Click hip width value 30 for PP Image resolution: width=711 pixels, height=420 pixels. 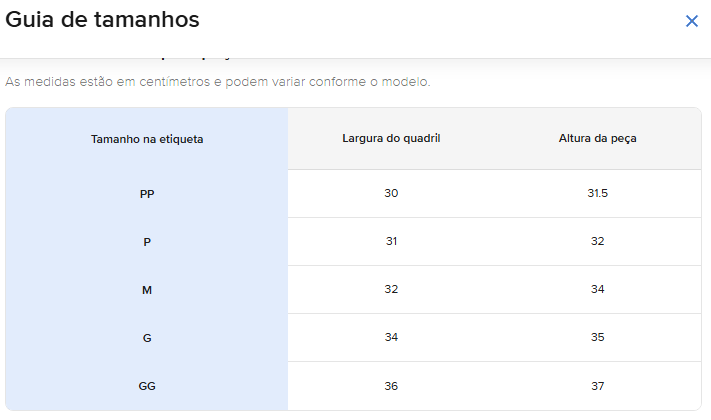391,193
